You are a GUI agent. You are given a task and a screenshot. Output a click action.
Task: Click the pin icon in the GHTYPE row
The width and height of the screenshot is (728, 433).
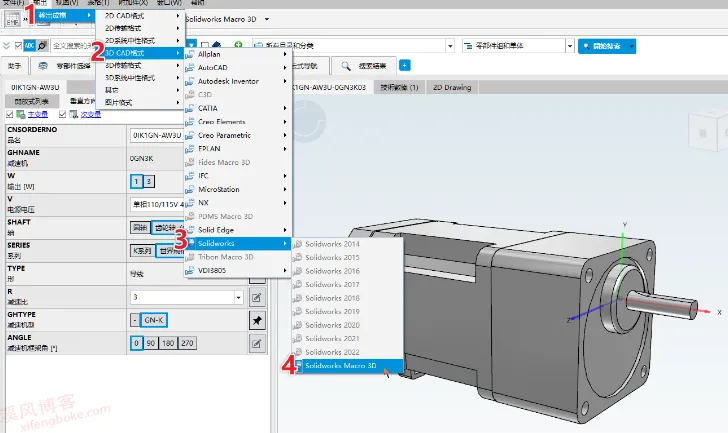(257, 320)
